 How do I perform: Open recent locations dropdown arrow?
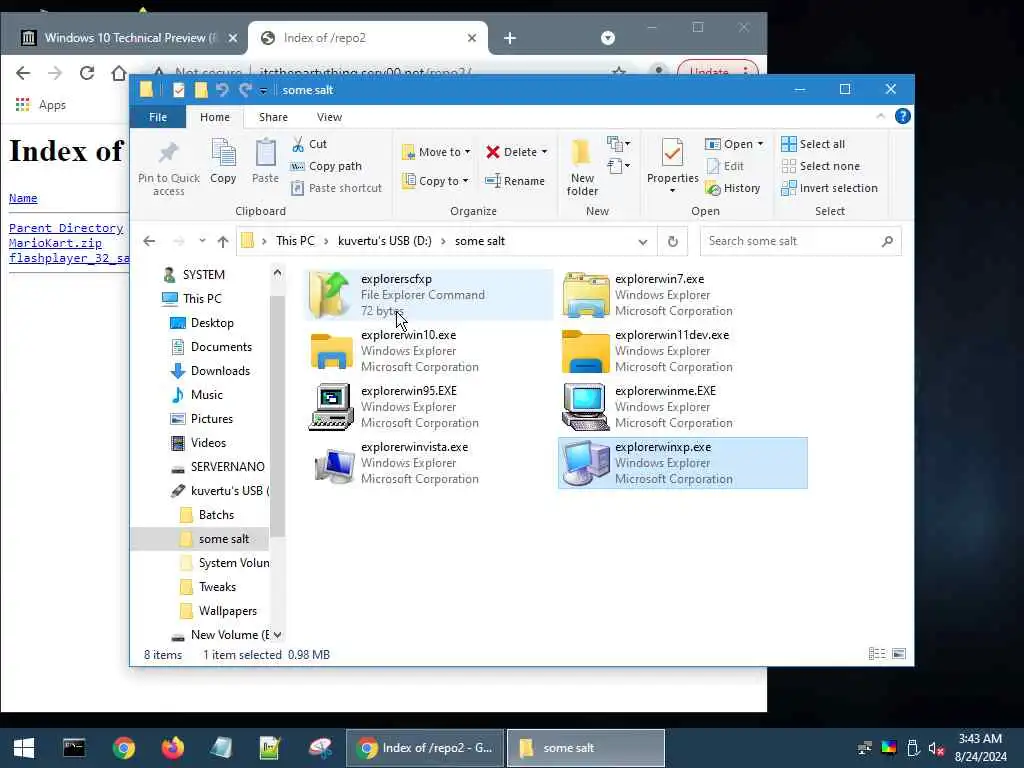[202, 241]
